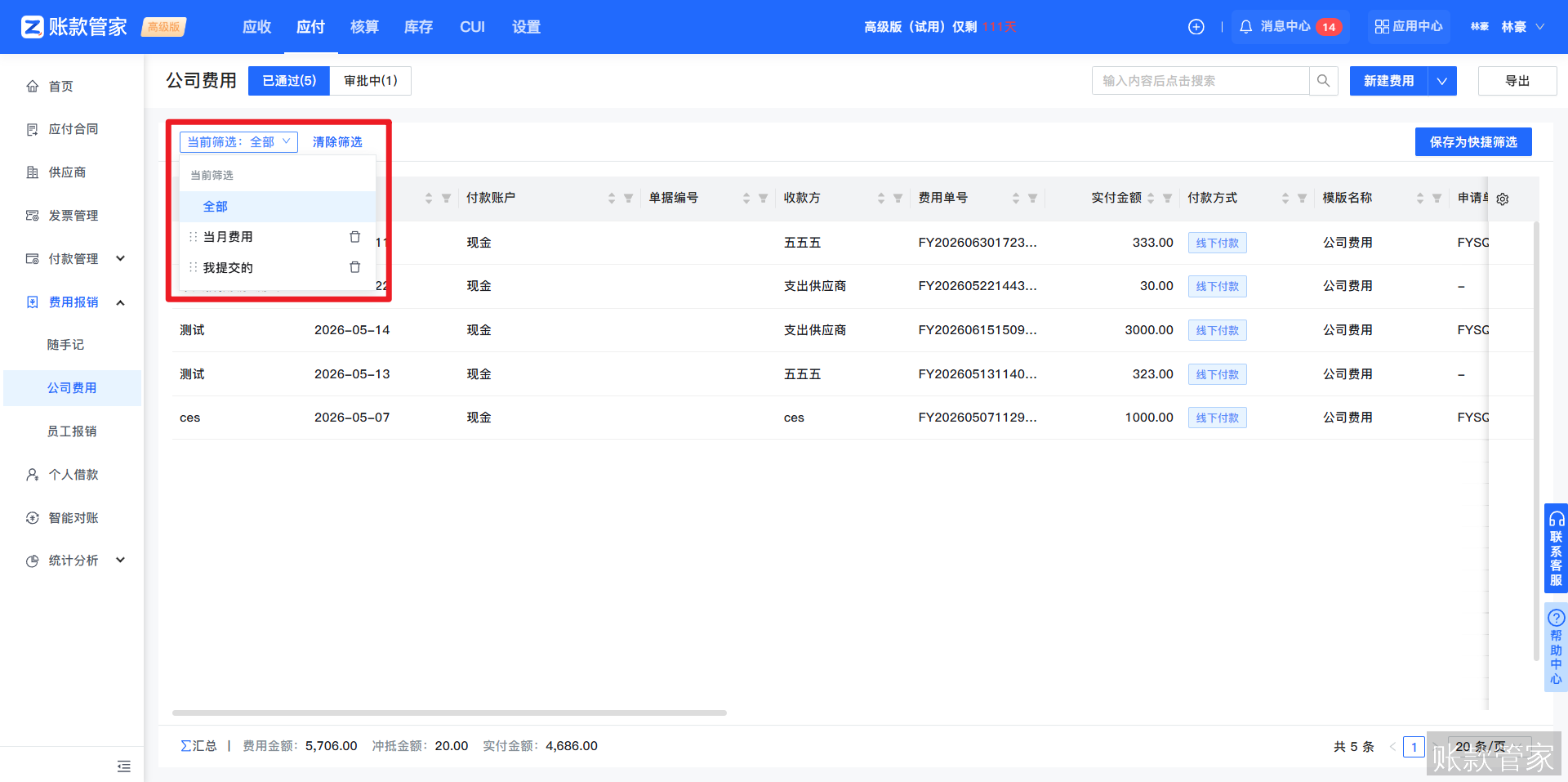Click the search magnifier icon
This screenshot has height=782, width=1568.
pyautogui.click(x=1323, y=81)
